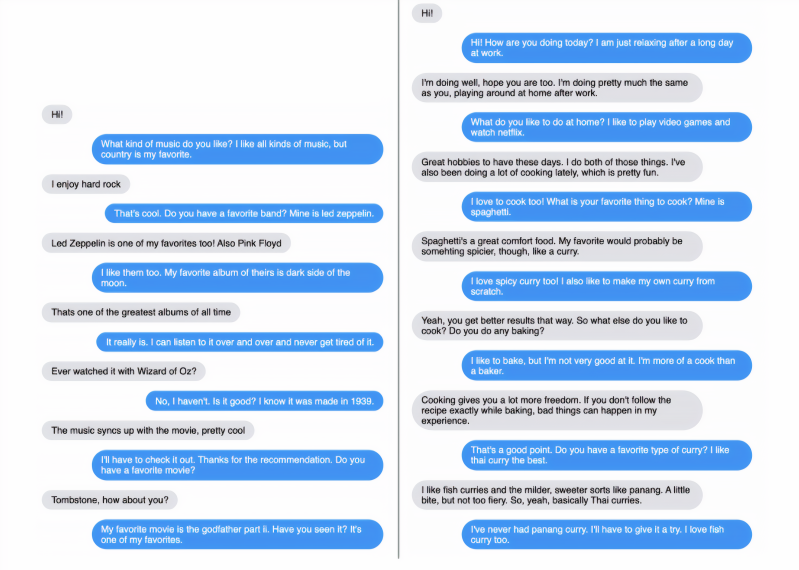
Task: Click the first "Hi!" bubble in left conversation
Action: coord(56,115)
